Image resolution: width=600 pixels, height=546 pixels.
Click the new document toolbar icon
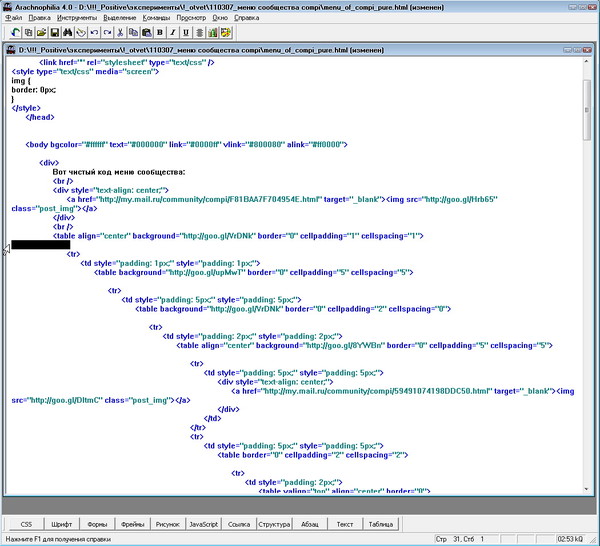coord(29,33)
